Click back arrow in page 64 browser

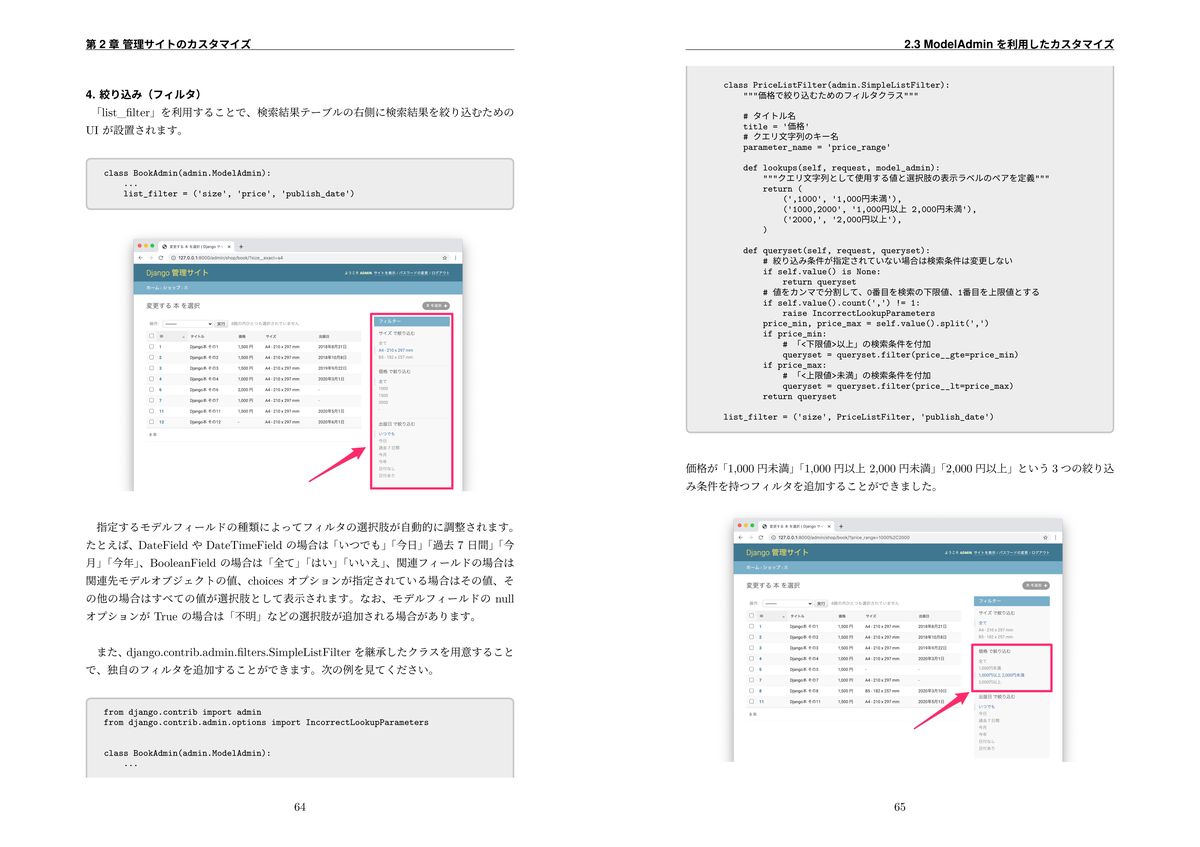[x=140, y=258]
